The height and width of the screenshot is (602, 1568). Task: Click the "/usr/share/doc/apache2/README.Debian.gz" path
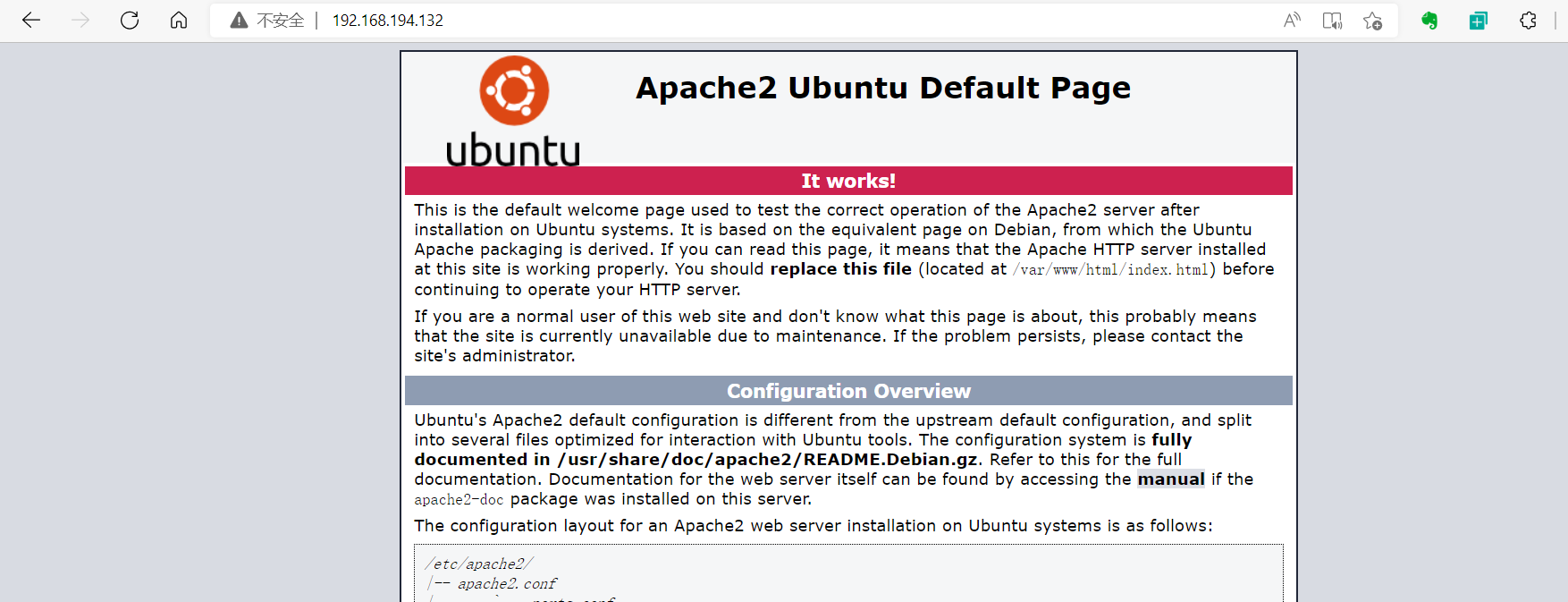(768, 460)
